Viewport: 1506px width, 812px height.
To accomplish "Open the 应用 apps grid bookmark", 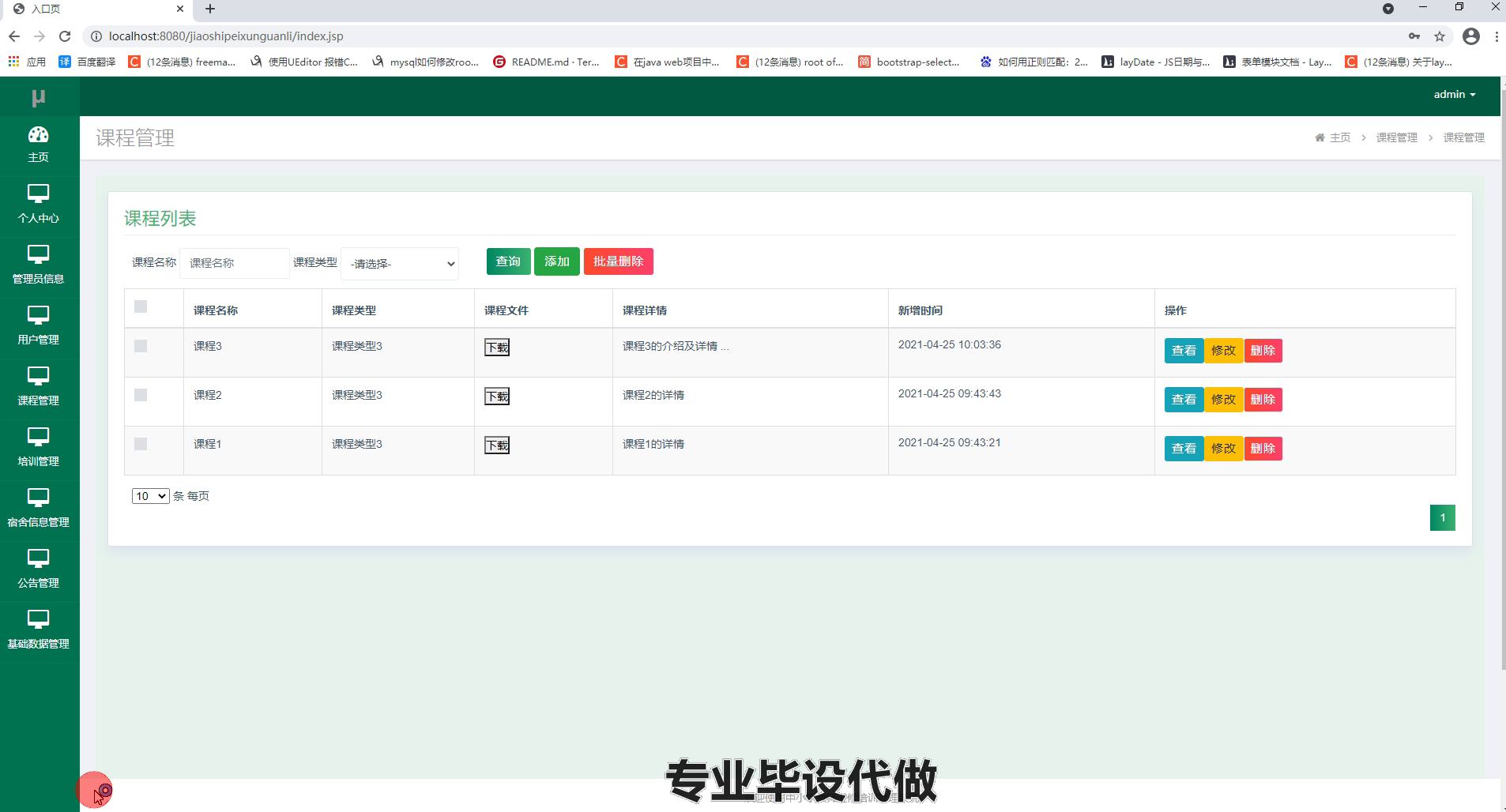I will (x=26, y=62).
